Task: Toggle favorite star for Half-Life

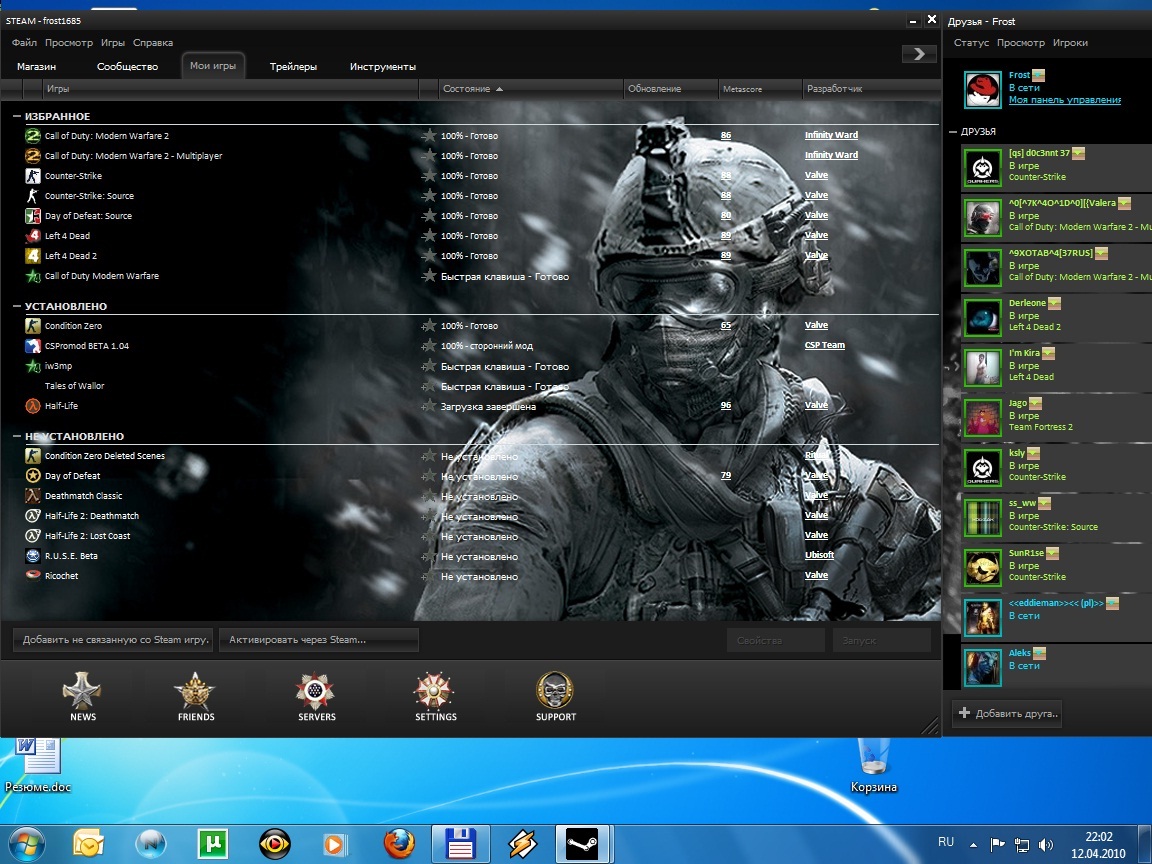Action: click(429, 406)
